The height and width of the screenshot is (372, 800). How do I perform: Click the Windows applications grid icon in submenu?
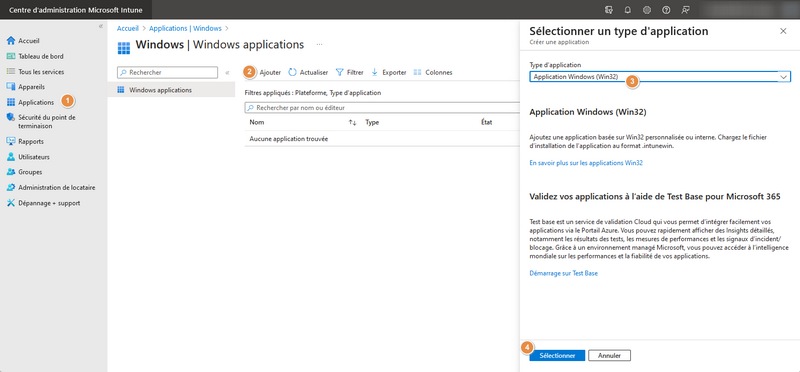[x=121, y=90]
